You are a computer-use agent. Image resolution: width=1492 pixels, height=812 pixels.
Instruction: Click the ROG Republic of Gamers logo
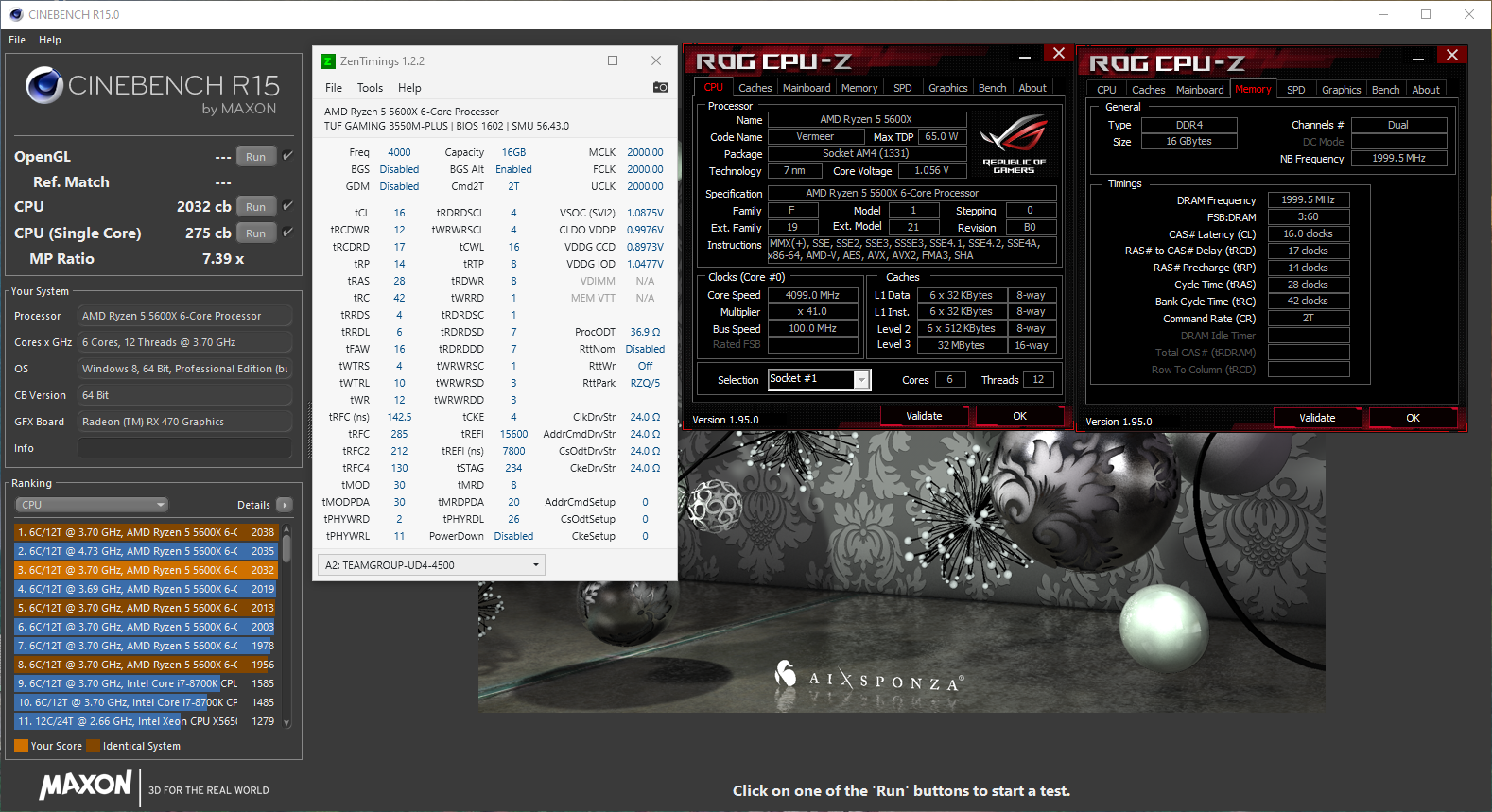[x=1014, y=144]
